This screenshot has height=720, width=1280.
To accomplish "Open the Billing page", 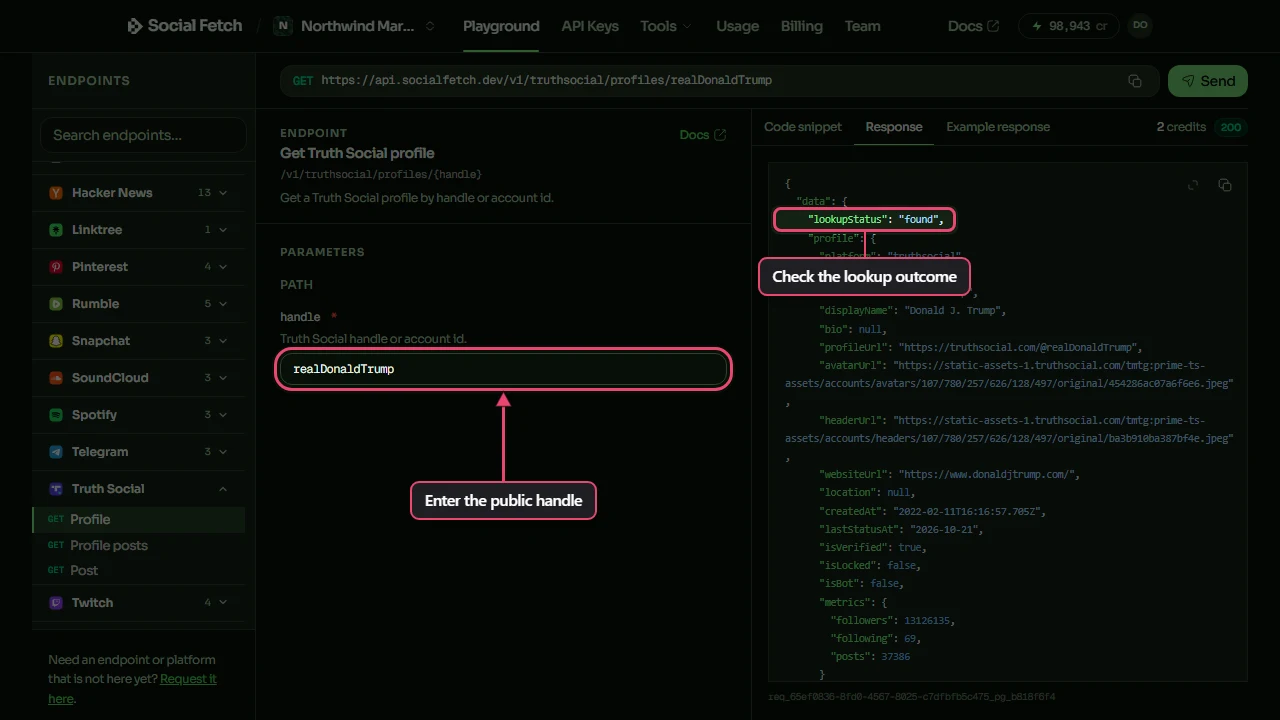I will tap(802, 26).
